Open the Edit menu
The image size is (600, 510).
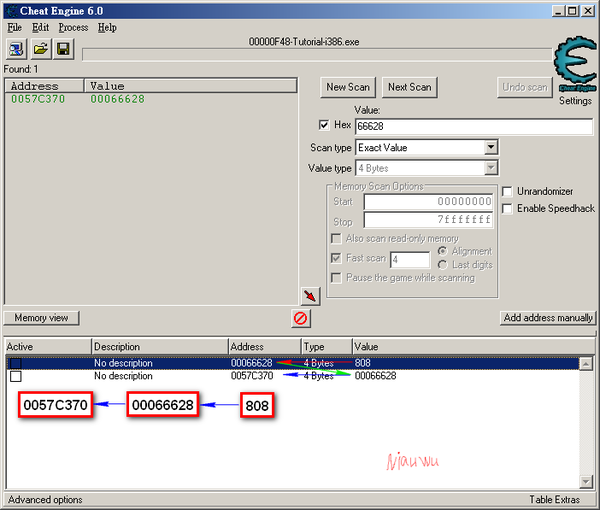[x=40, y=28]
